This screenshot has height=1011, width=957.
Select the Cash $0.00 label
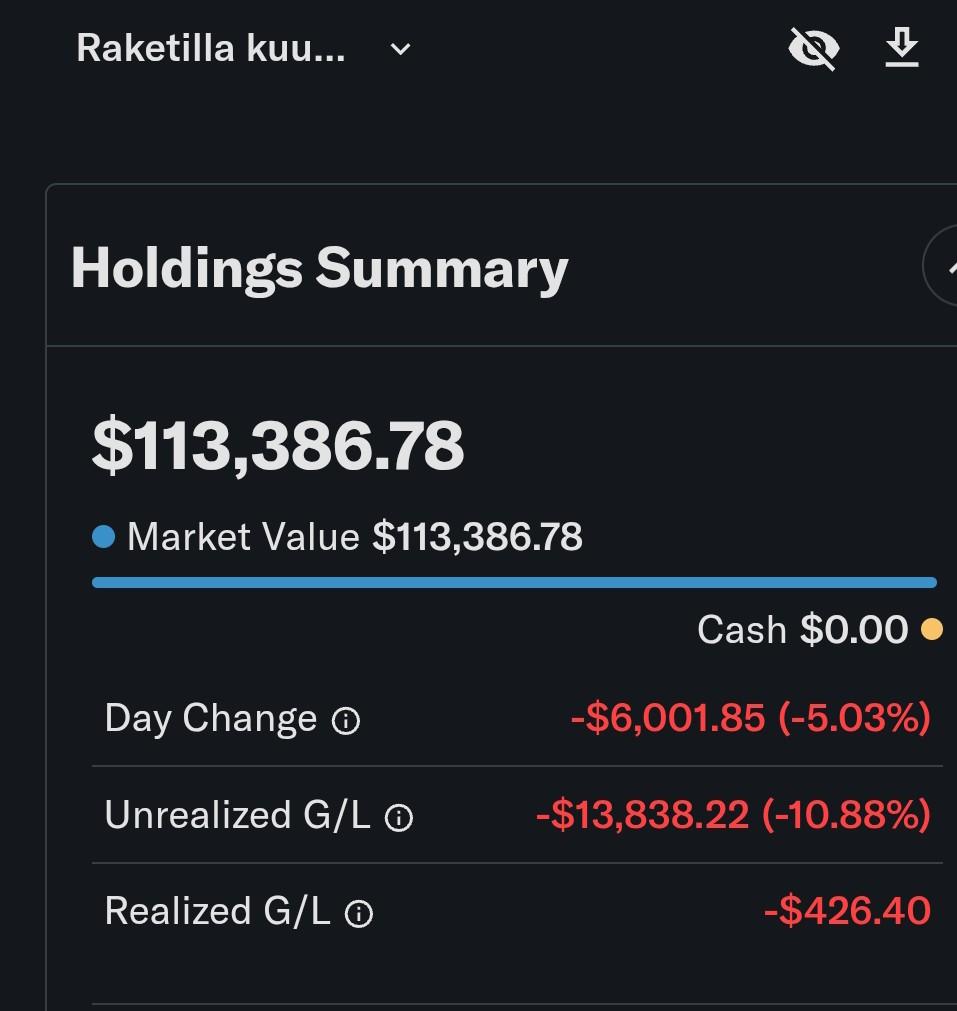802,630
